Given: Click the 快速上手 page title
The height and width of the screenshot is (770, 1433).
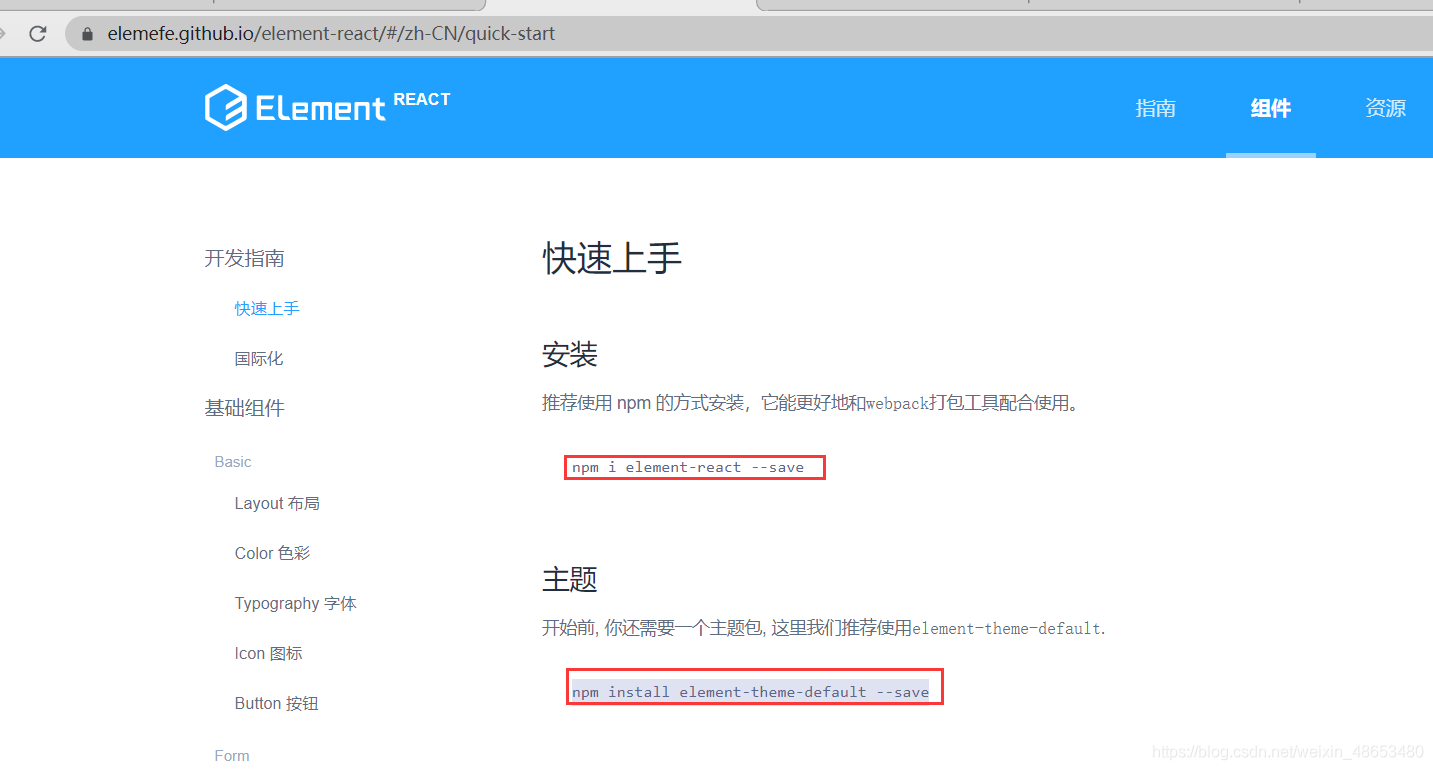Looking at the screenshot, I should click(x=612, y=258).
